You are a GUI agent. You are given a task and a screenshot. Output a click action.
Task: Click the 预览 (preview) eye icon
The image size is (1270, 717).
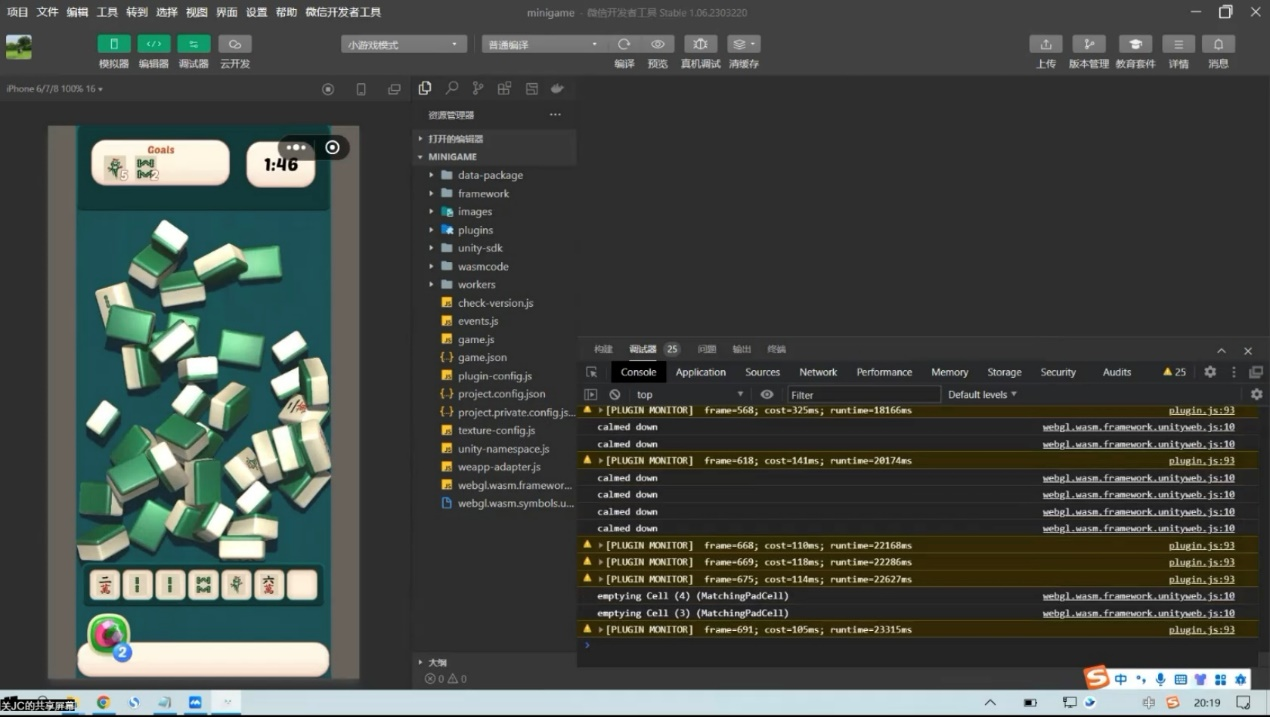[x=657, y=45]
